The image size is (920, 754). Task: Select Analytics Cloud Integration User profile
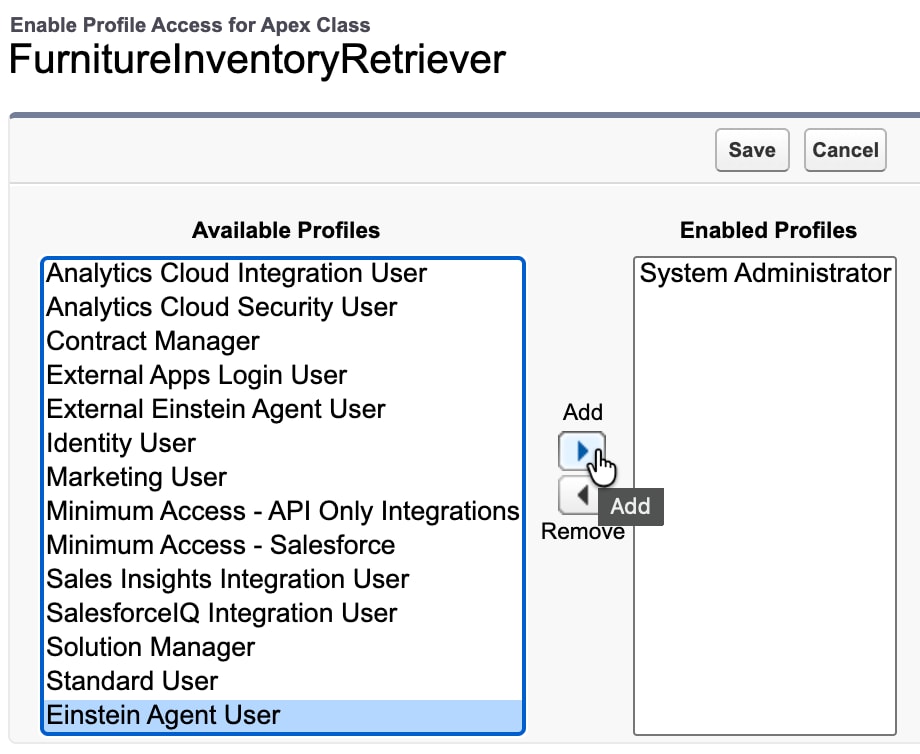[283, 273]
